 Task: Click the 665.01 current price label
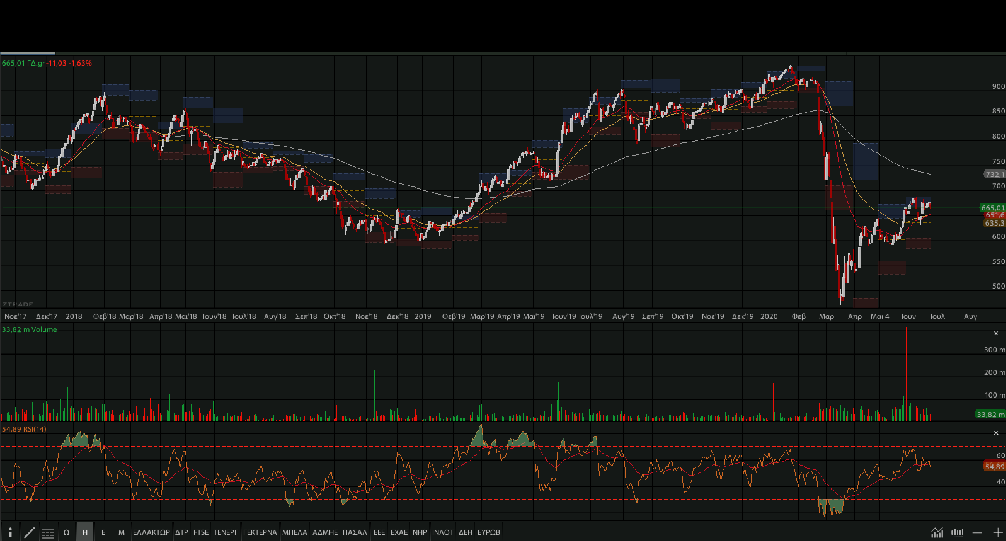pyautogui.click(x=992, y=207)
